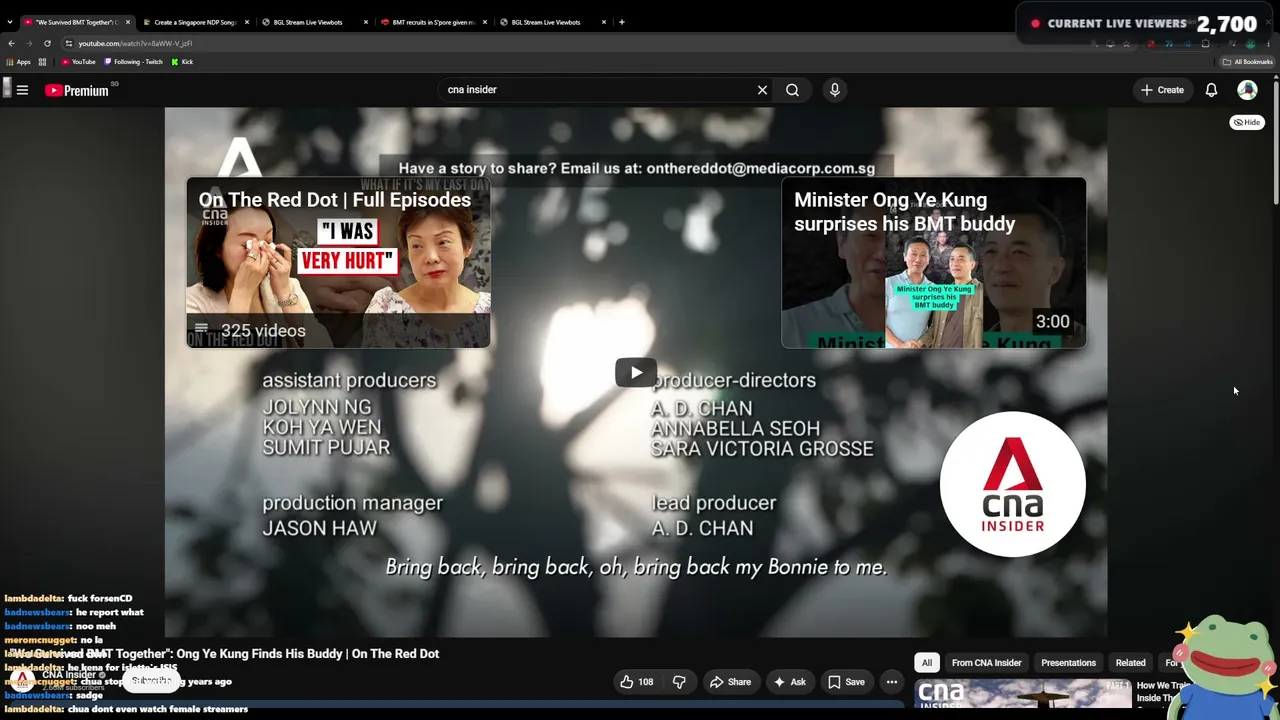The image size is (1280, 720).
Task: Click the "Have a story to share?" email text
Action: coord(636,168)
